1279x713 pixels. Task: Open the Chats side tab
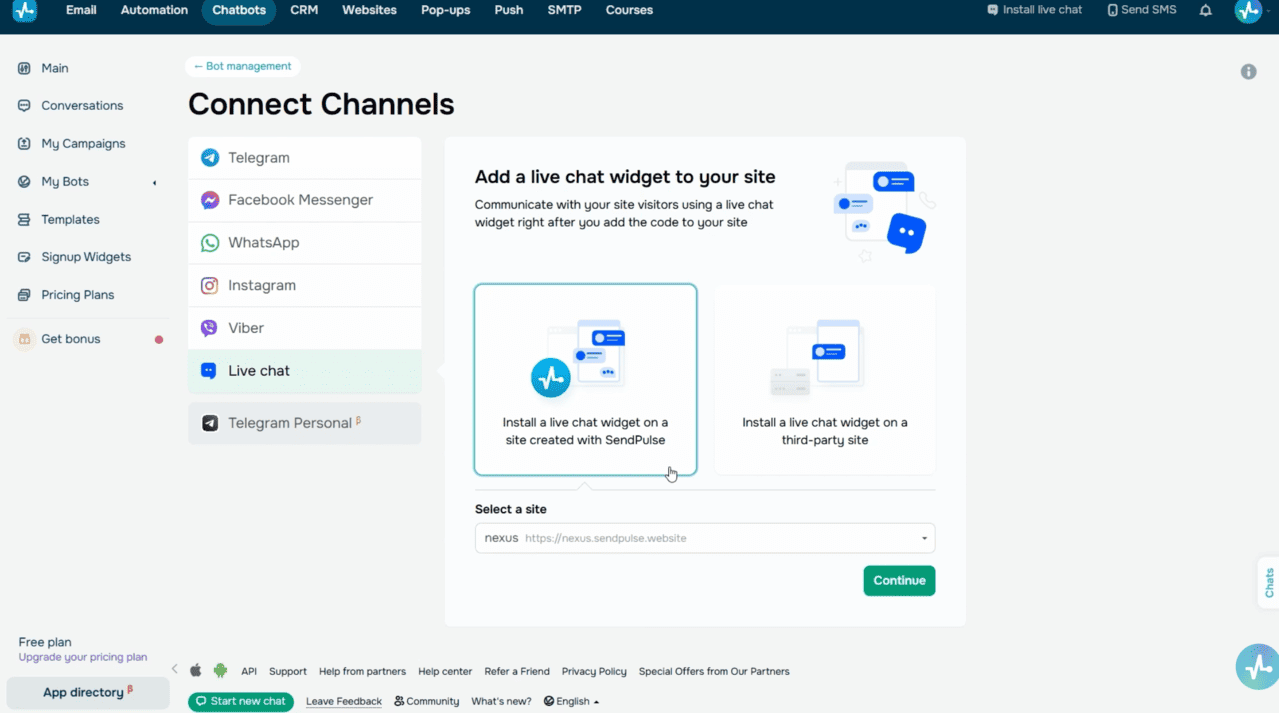(1268, 582)
